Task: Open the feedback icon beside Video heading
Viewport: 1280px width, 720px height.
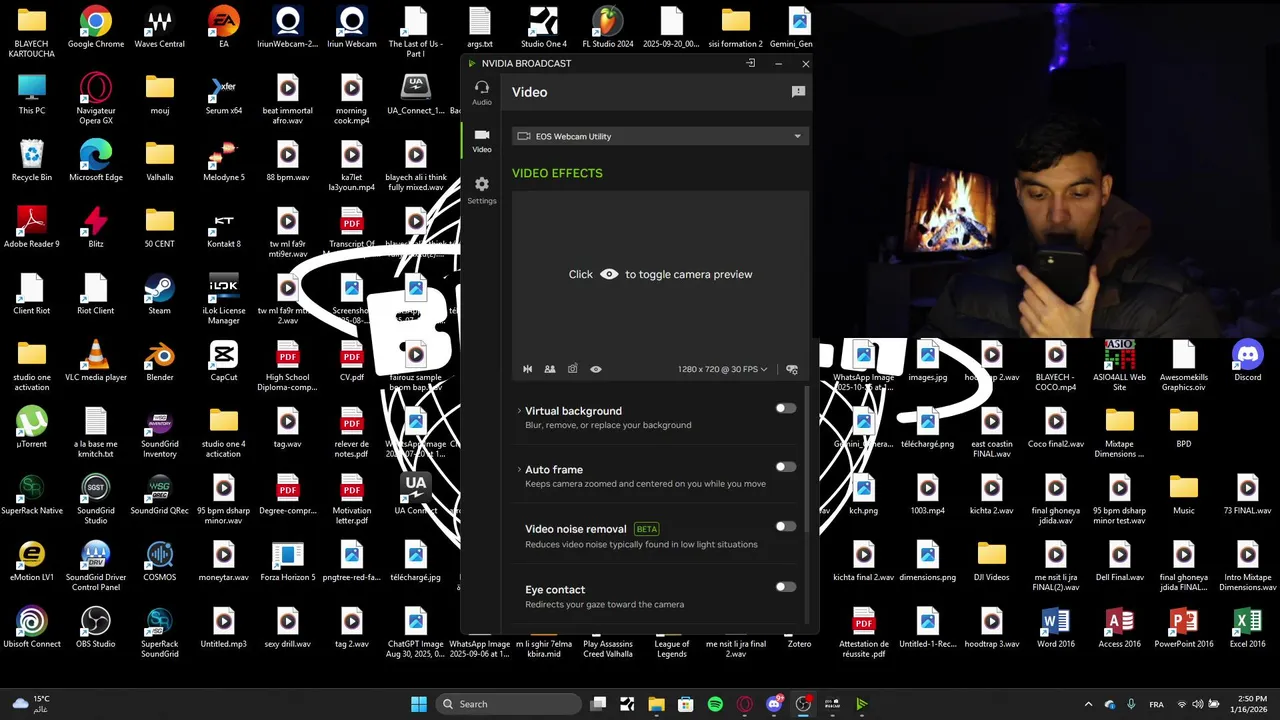Action: (798, 92)
